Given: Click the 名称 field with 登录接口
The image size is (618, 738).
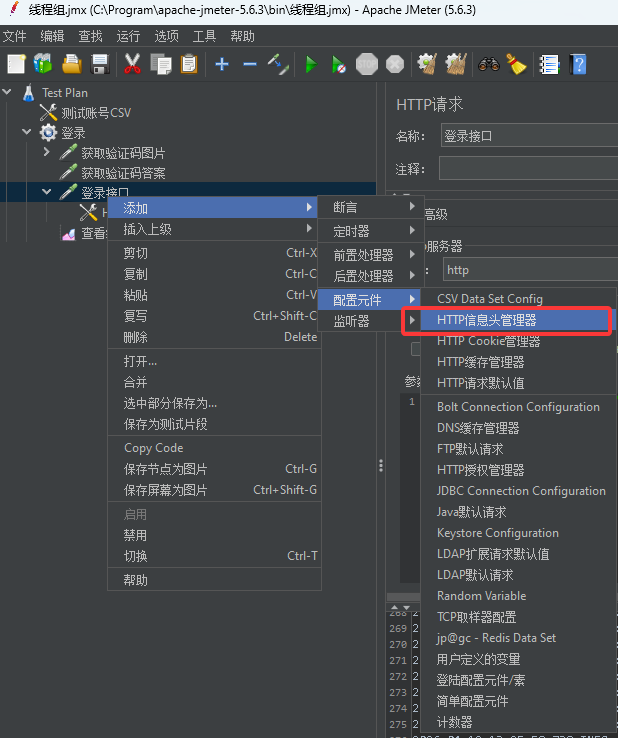Looking at the screenshot, I should (x=530, y=136).
